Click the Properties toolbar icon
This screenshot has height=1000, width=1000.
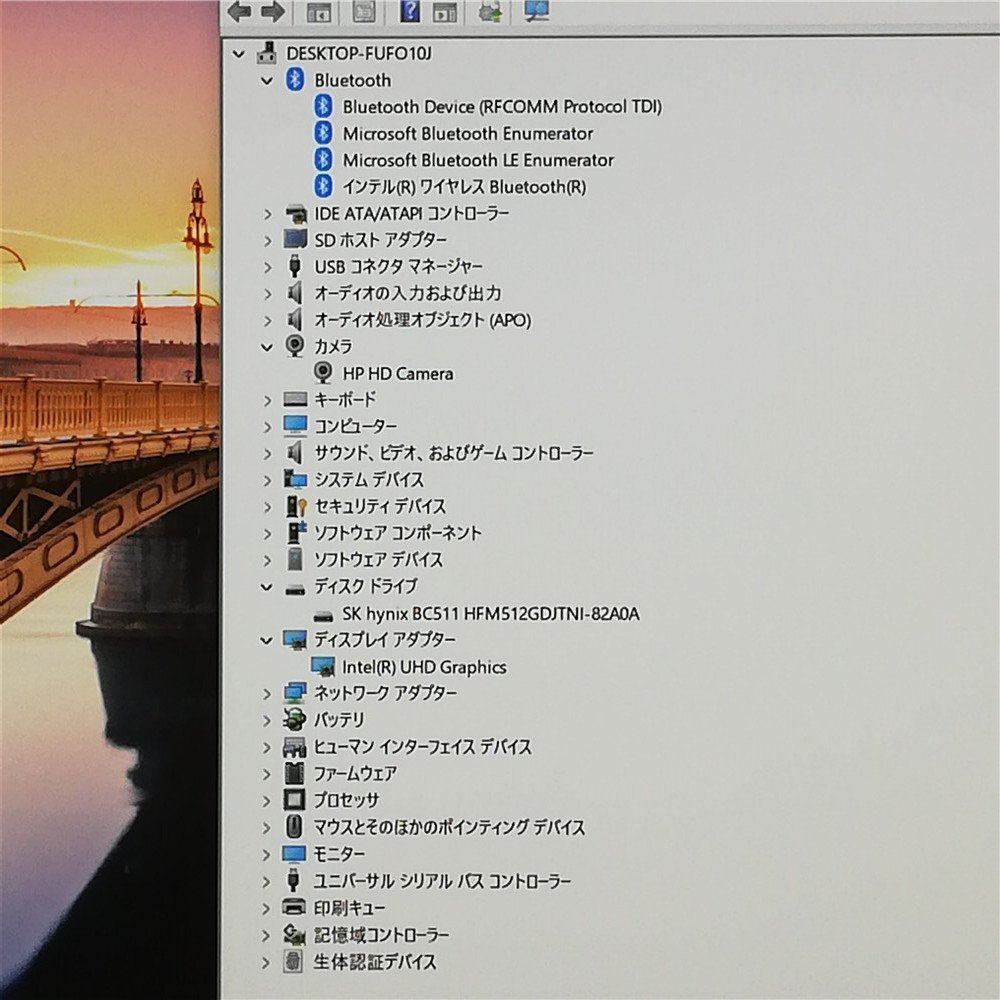[365, 11]
